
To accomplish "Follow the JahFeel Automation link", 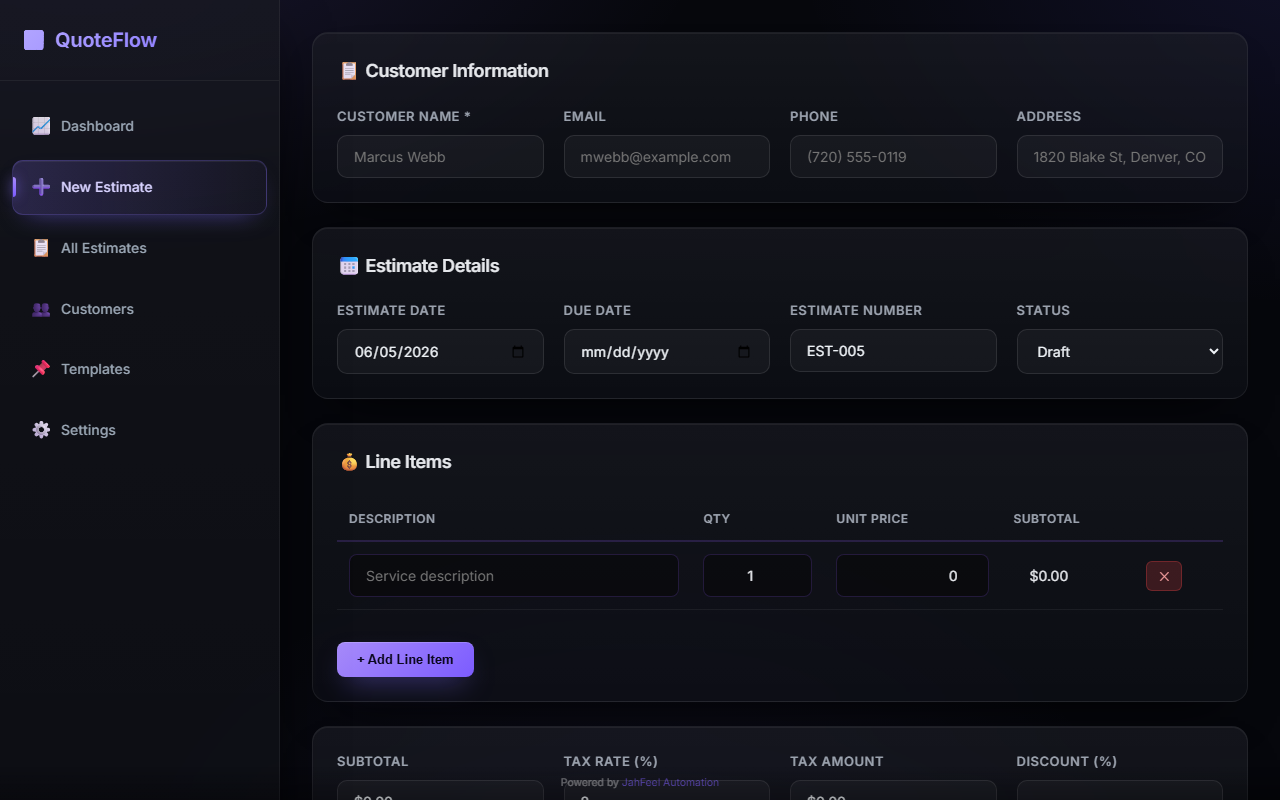I will coord(670,783).
